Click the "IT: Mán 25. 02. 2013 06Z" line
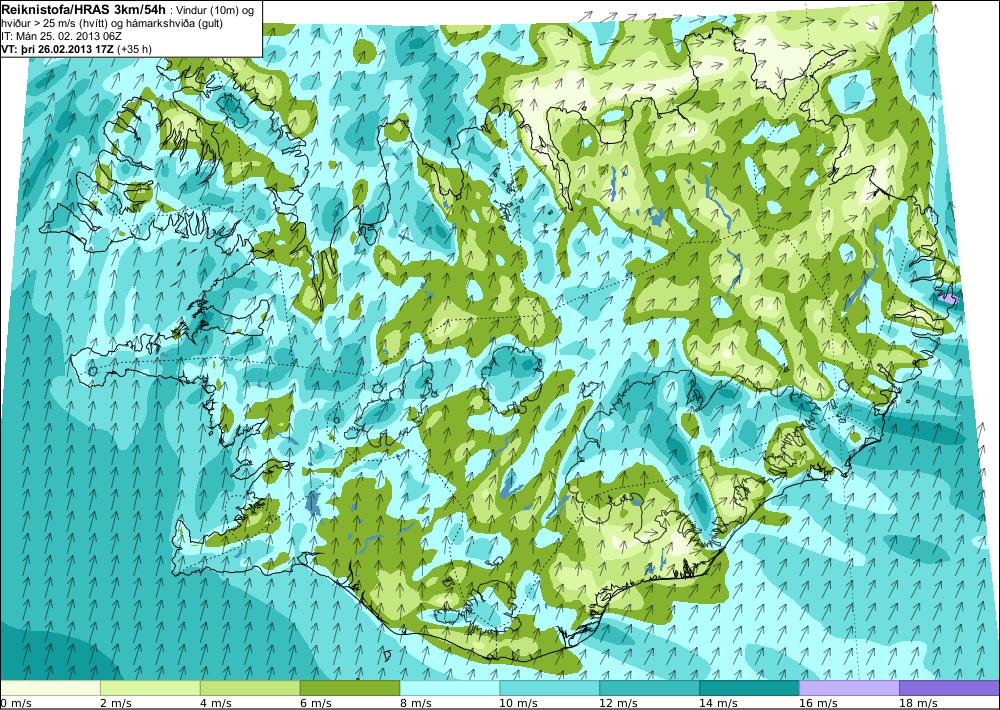The height and width of the screenshot is (710, 1000). [61, 36]
